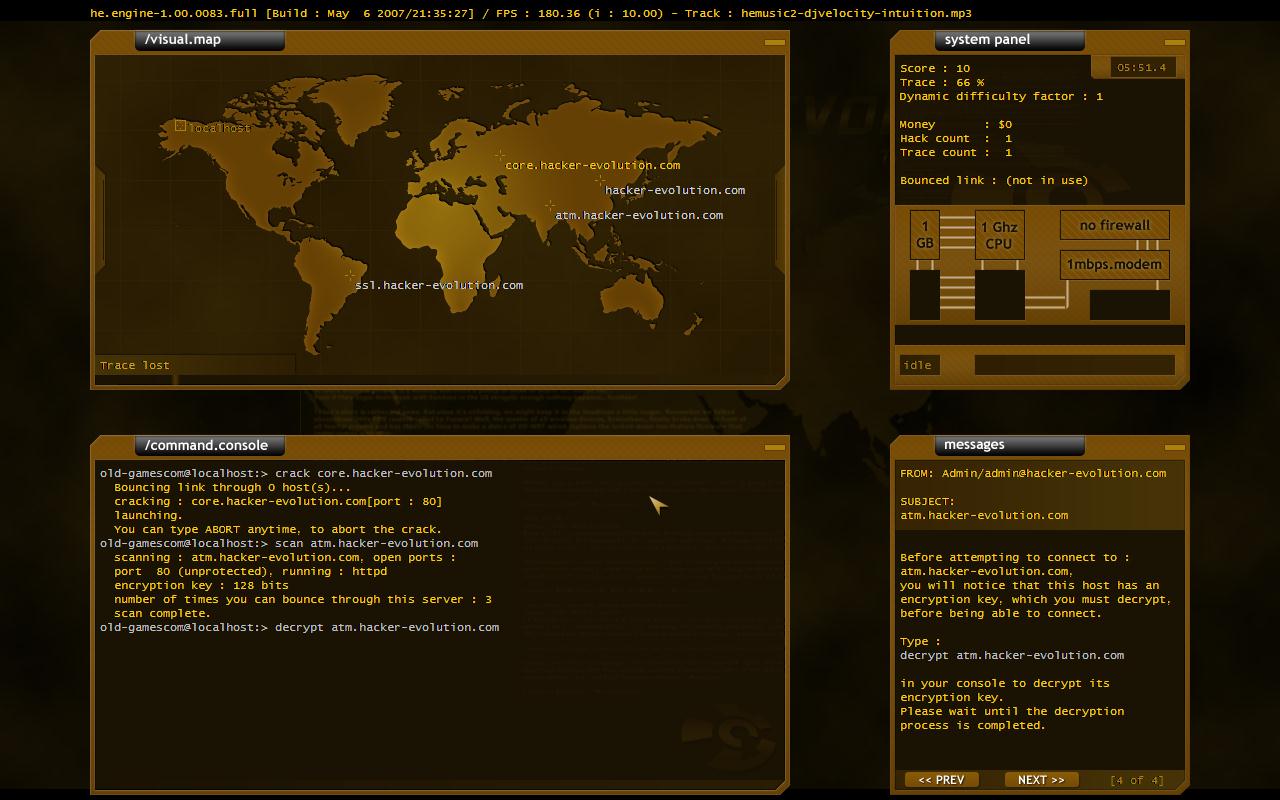The image size is (1280, 800).
Task: Click the Trace : 66 % readout
Action: [x=942, y=82]
